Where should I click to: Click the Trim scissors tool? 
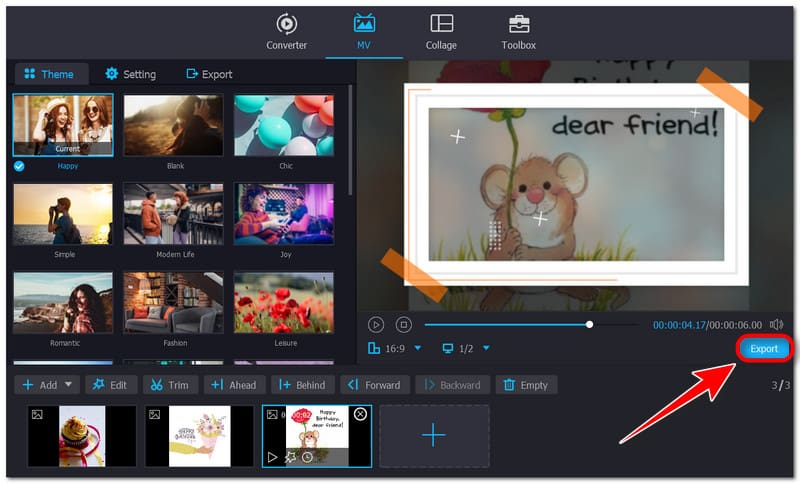[170, 385]
